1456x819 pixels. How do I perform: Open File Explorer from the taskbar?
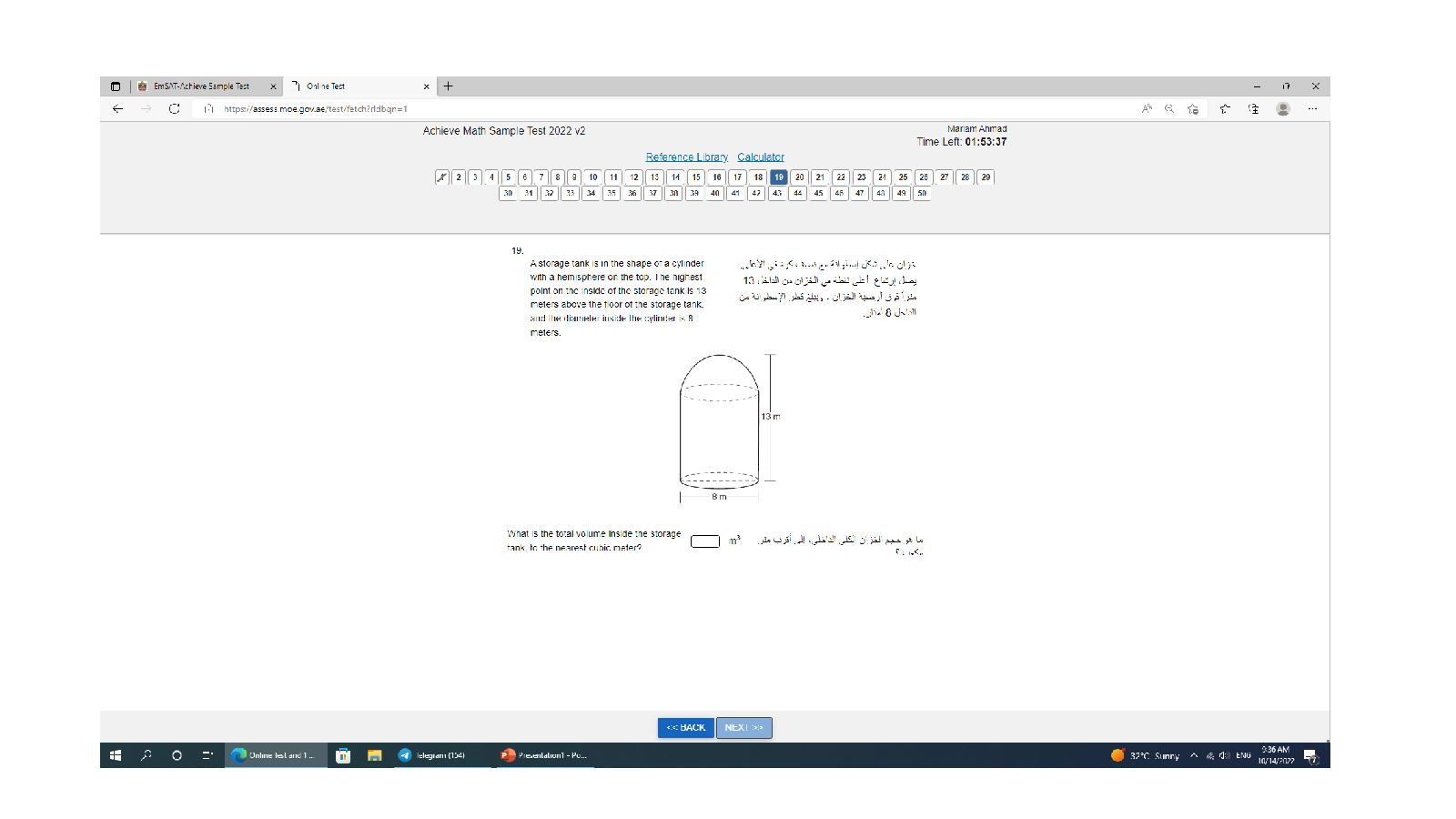374,755
